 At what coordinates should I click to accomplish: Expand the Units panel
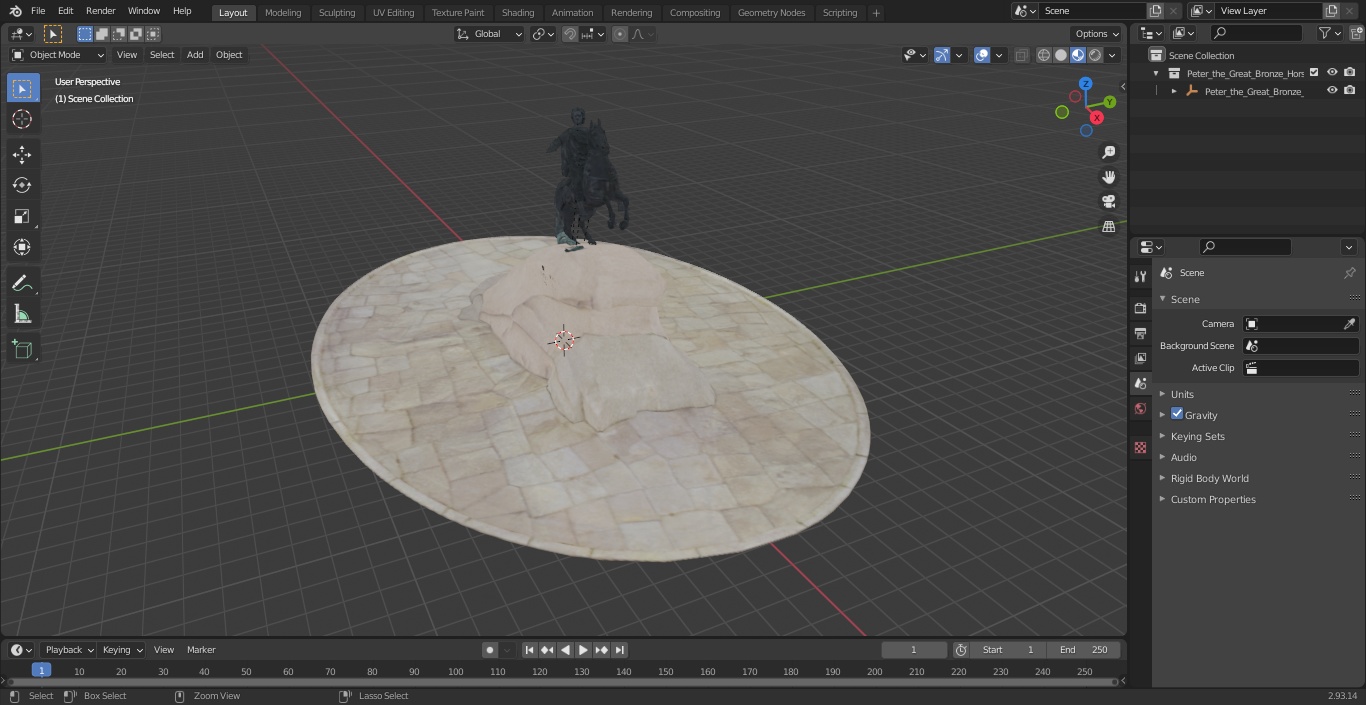pyautogui.click(x=1182, y=394)
